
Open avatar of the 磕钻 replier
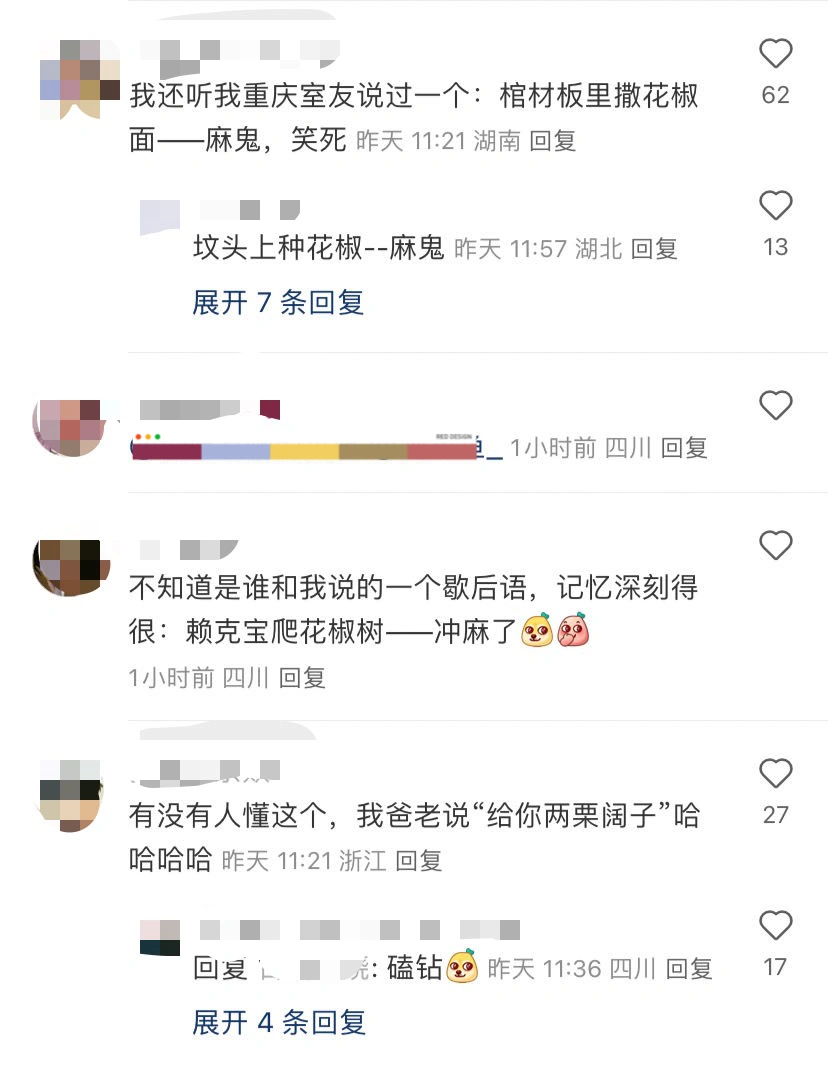coord(160,938)
